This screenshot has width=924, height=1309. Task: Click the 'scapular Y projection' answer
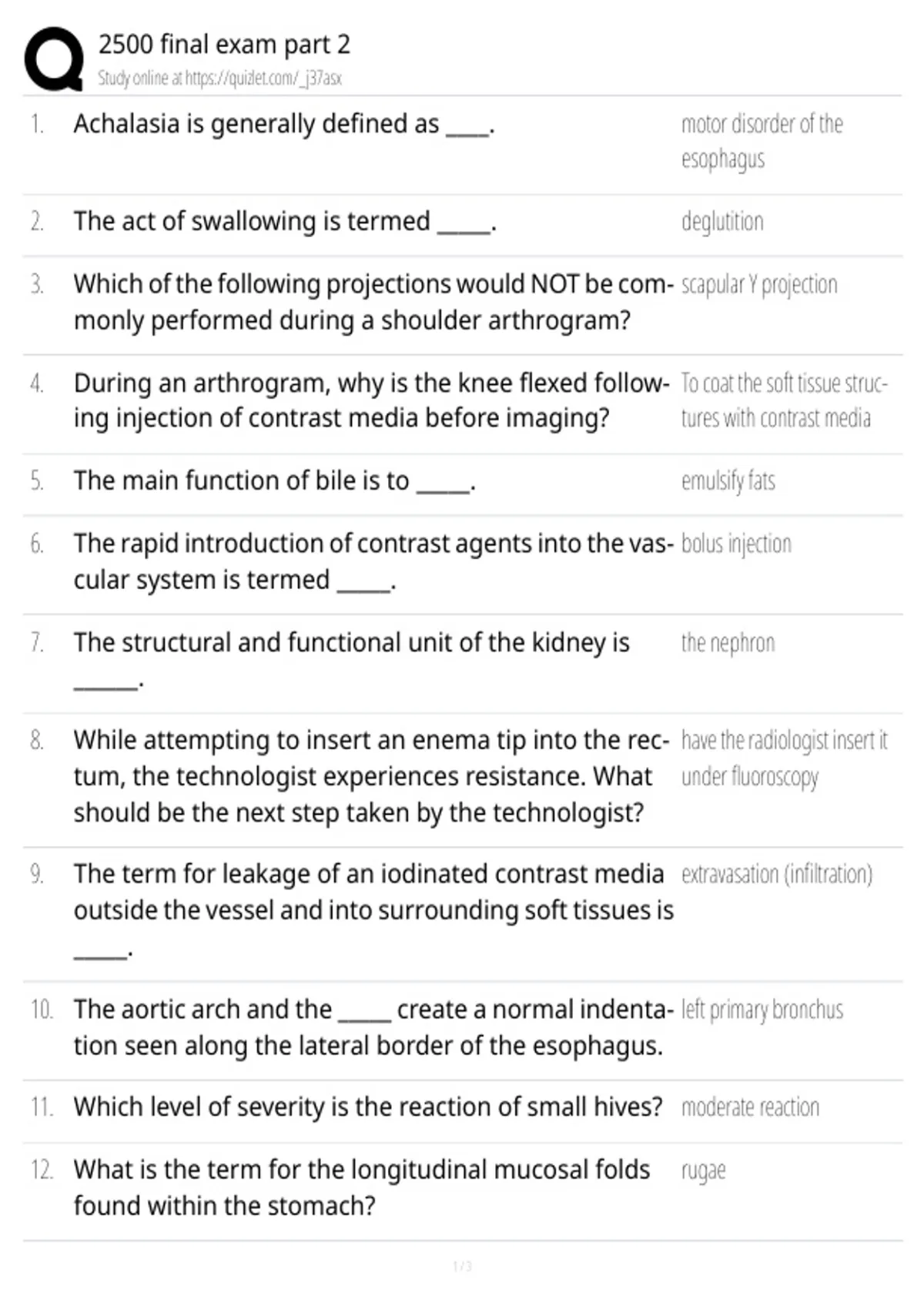tap(759, 285)
